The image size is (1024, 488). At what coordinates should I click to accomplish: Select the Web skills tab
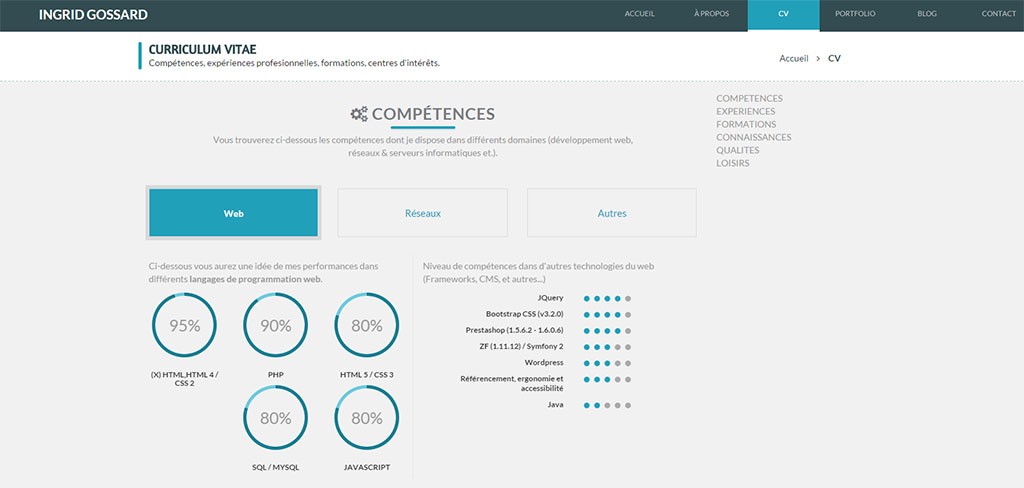point(234,213)
